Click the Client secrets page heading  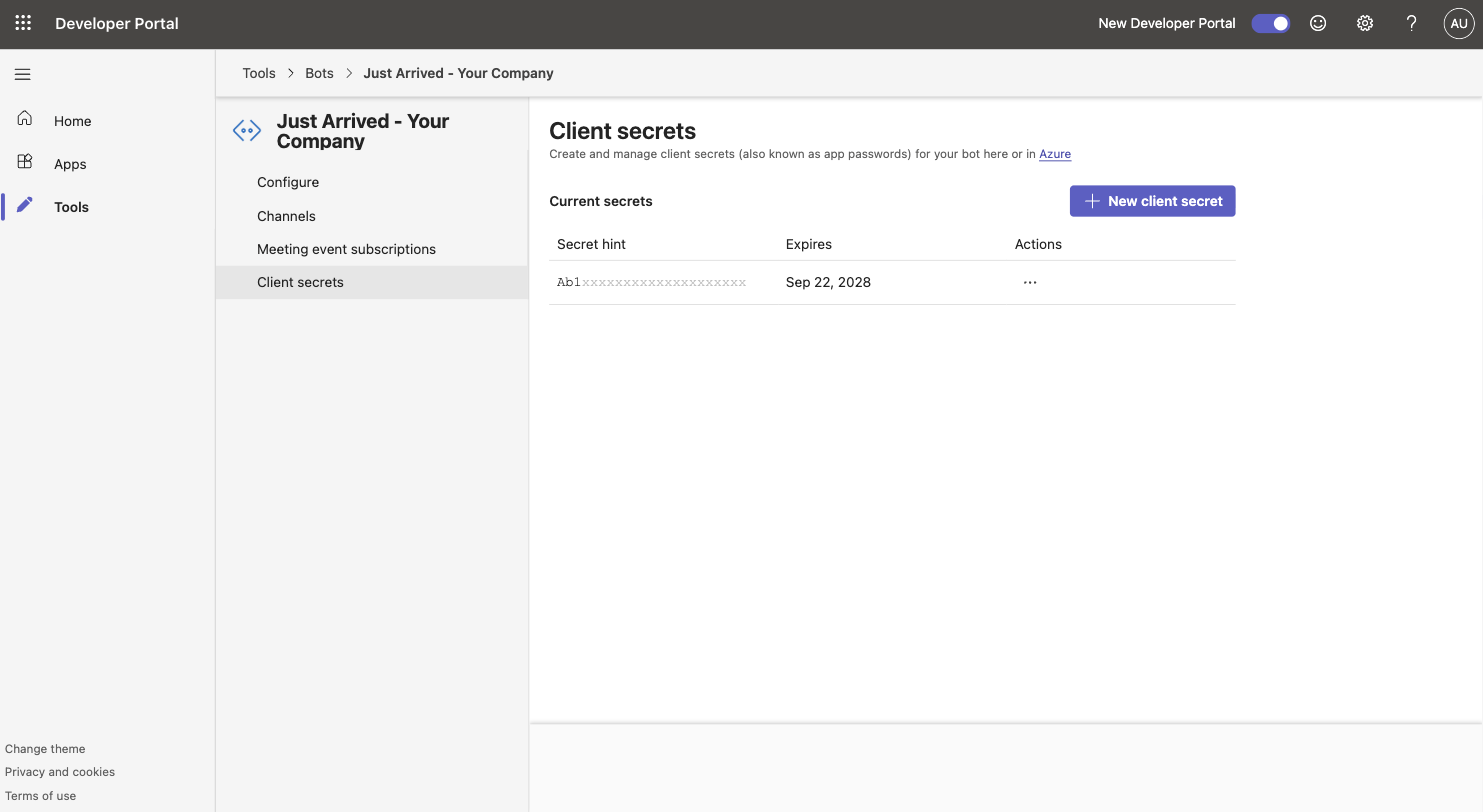(x=623, y=131)
